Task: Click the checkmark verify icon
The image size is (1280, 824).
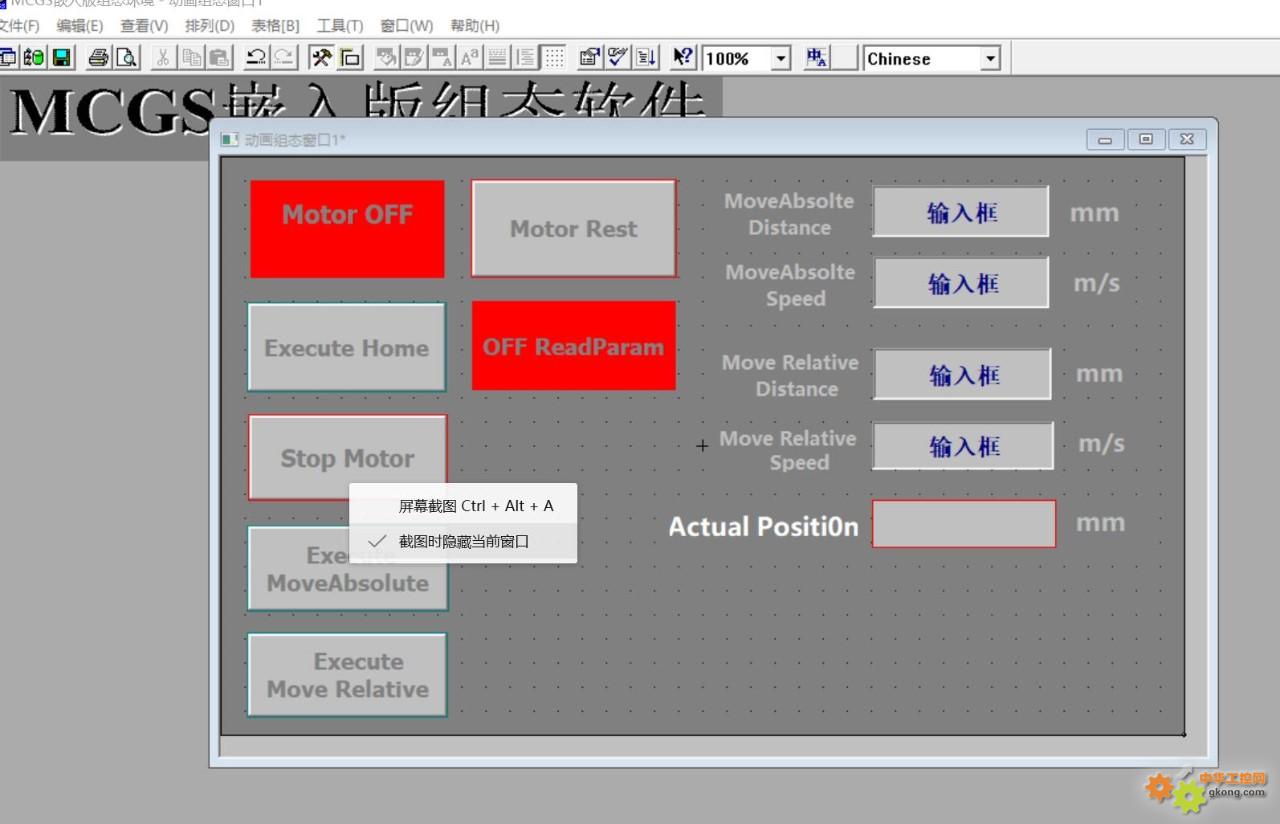Action: (618, 58)
